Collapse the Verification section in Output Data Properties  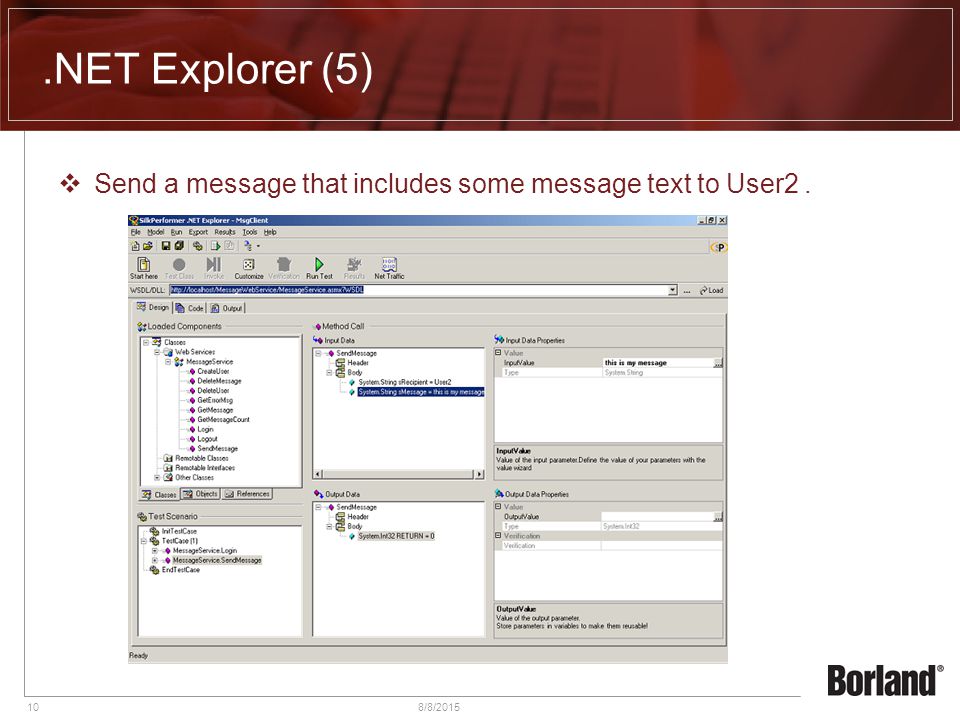(498, 536)
